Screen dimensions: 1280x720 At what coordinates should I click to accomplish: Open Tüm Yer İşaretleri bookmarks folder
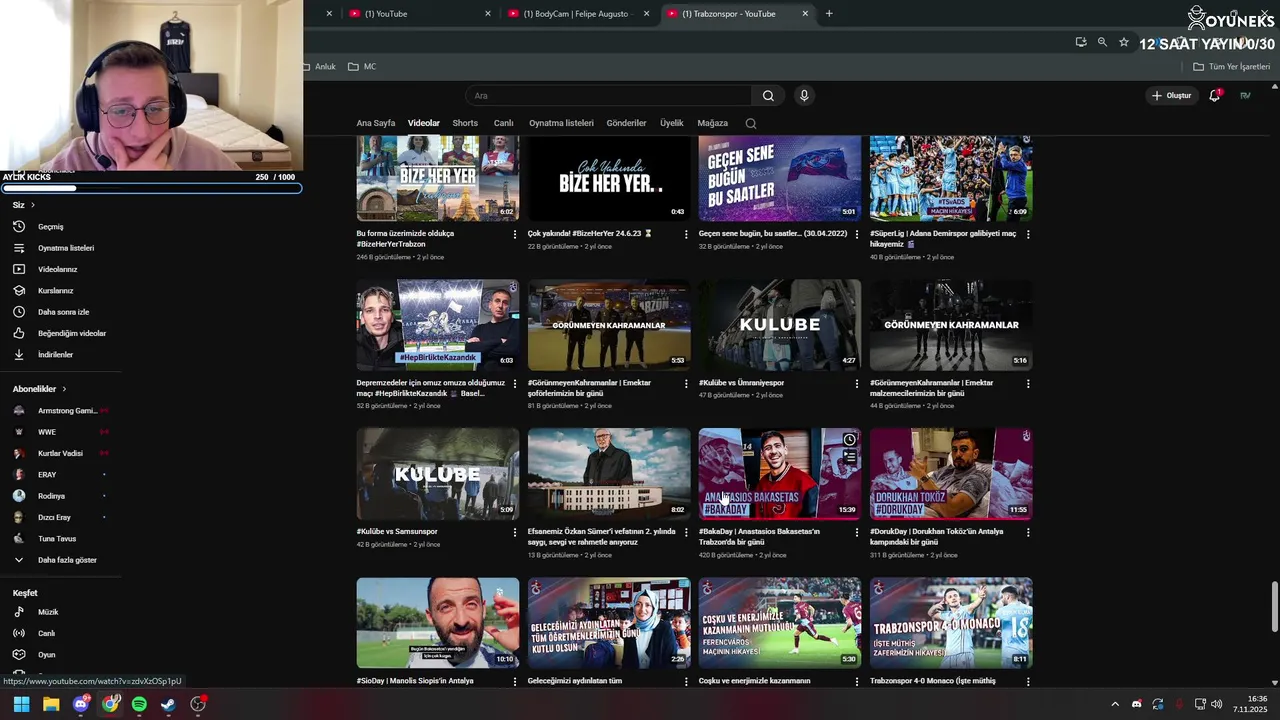click(x=1232, y=67)
